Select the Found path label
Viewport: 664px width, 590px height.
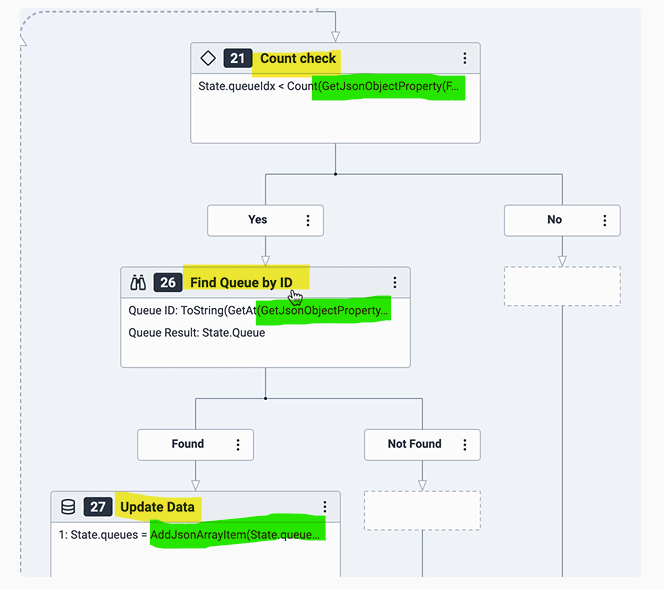[187, 444]
